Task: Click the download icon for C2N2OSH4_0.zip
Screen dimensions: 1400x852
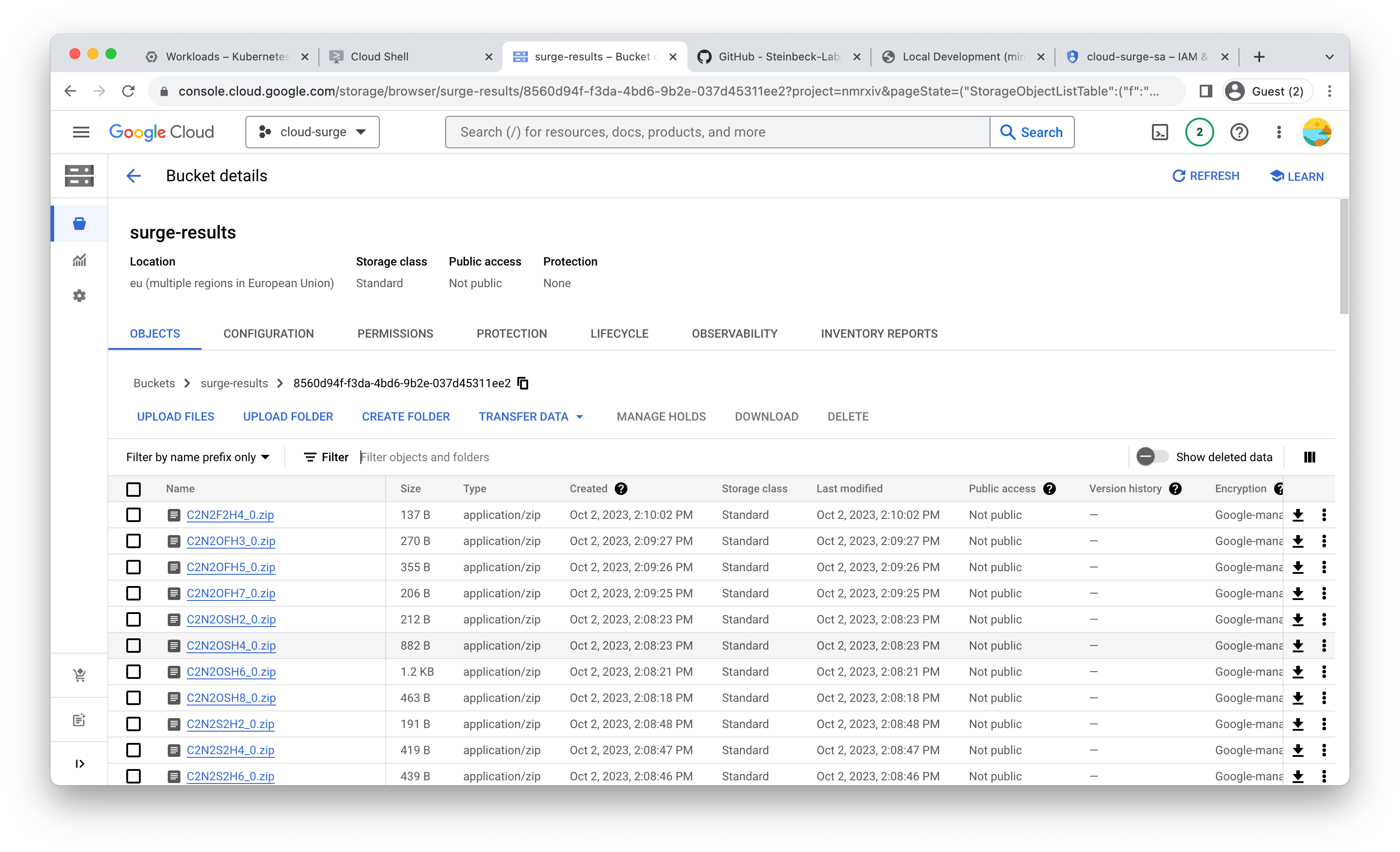Action: pos(1298,645)
